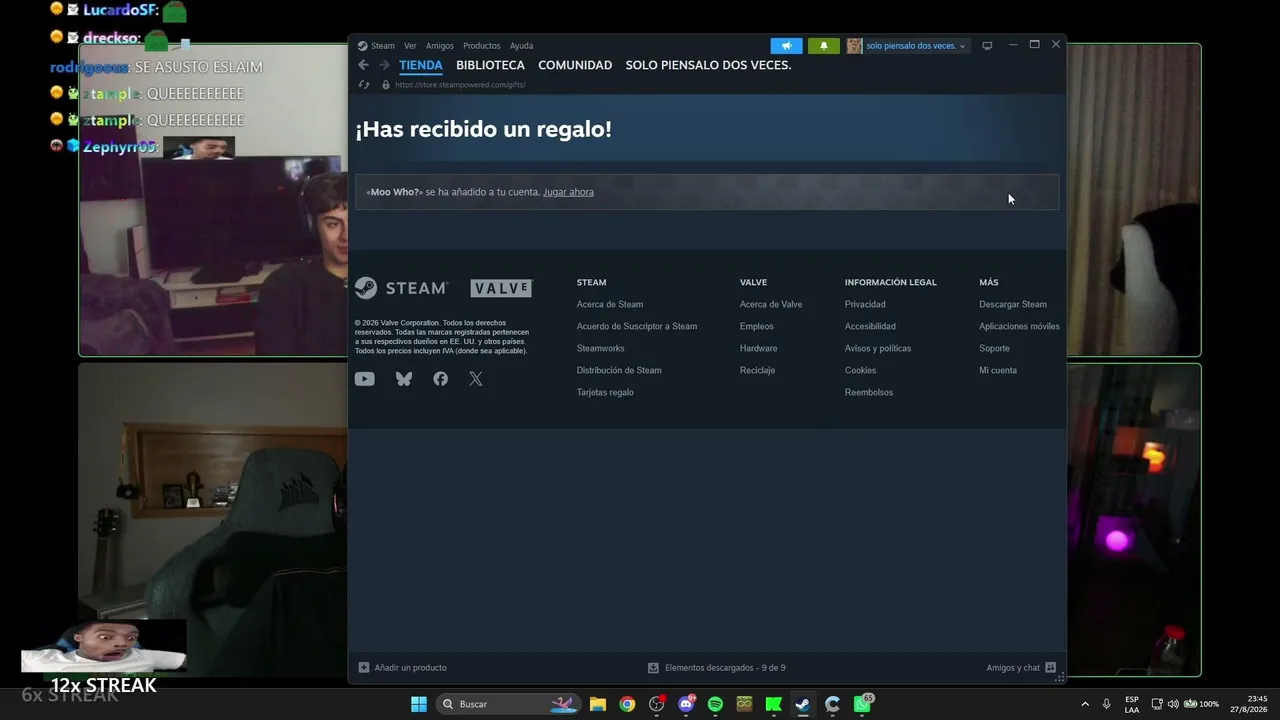Open Avisos y políticas link
The height and width of the screenshot is (720, 1280).
coord(878,348)
